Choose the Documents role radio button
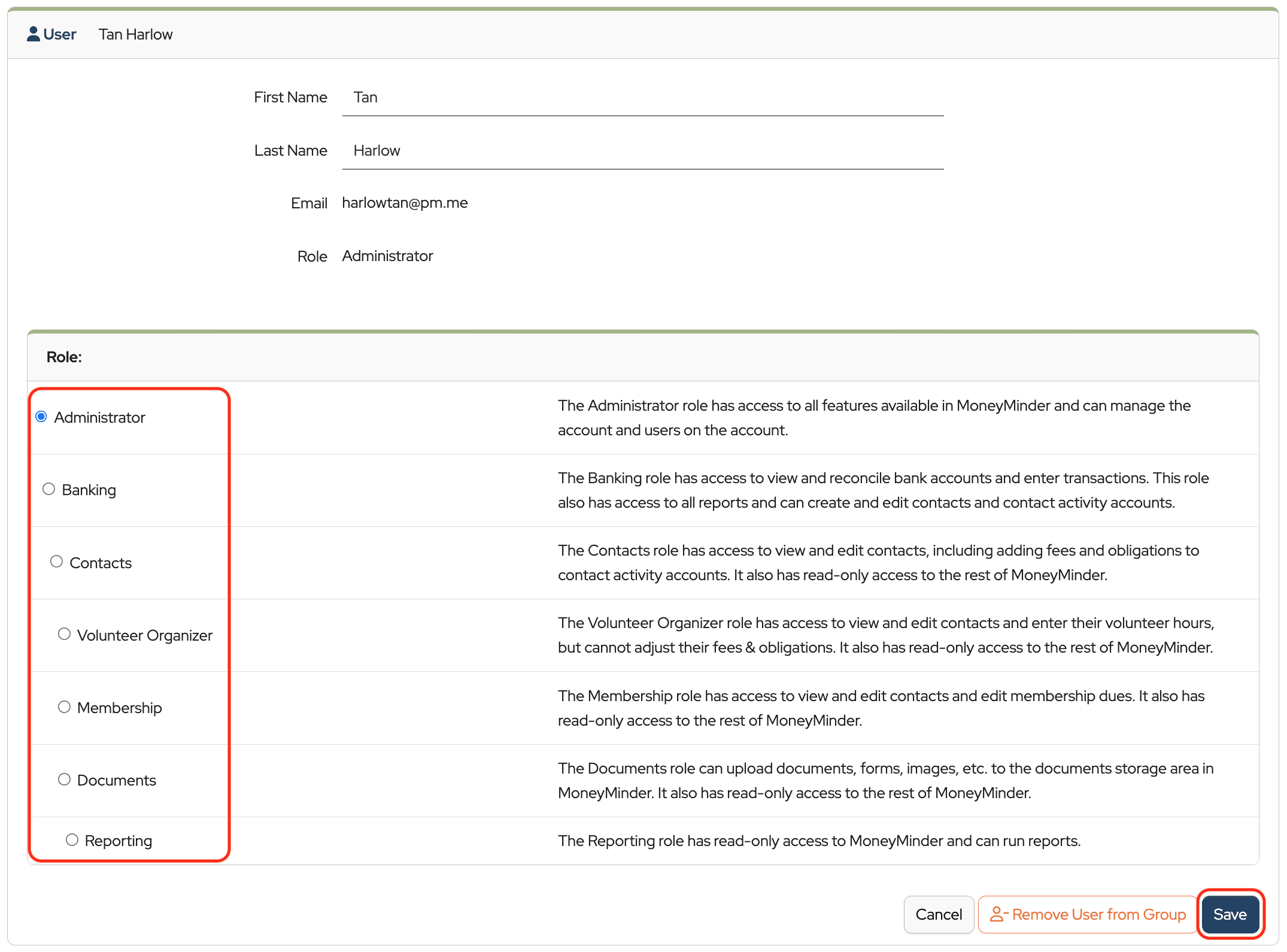 (65, 780)
